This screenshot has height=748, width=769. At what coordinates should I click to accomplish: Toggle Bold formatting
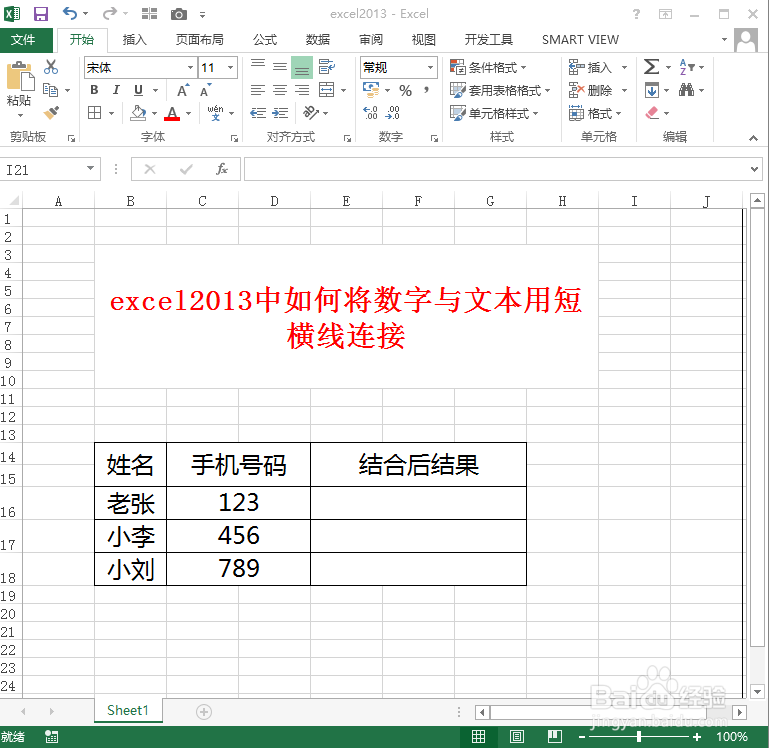point(94,90)
